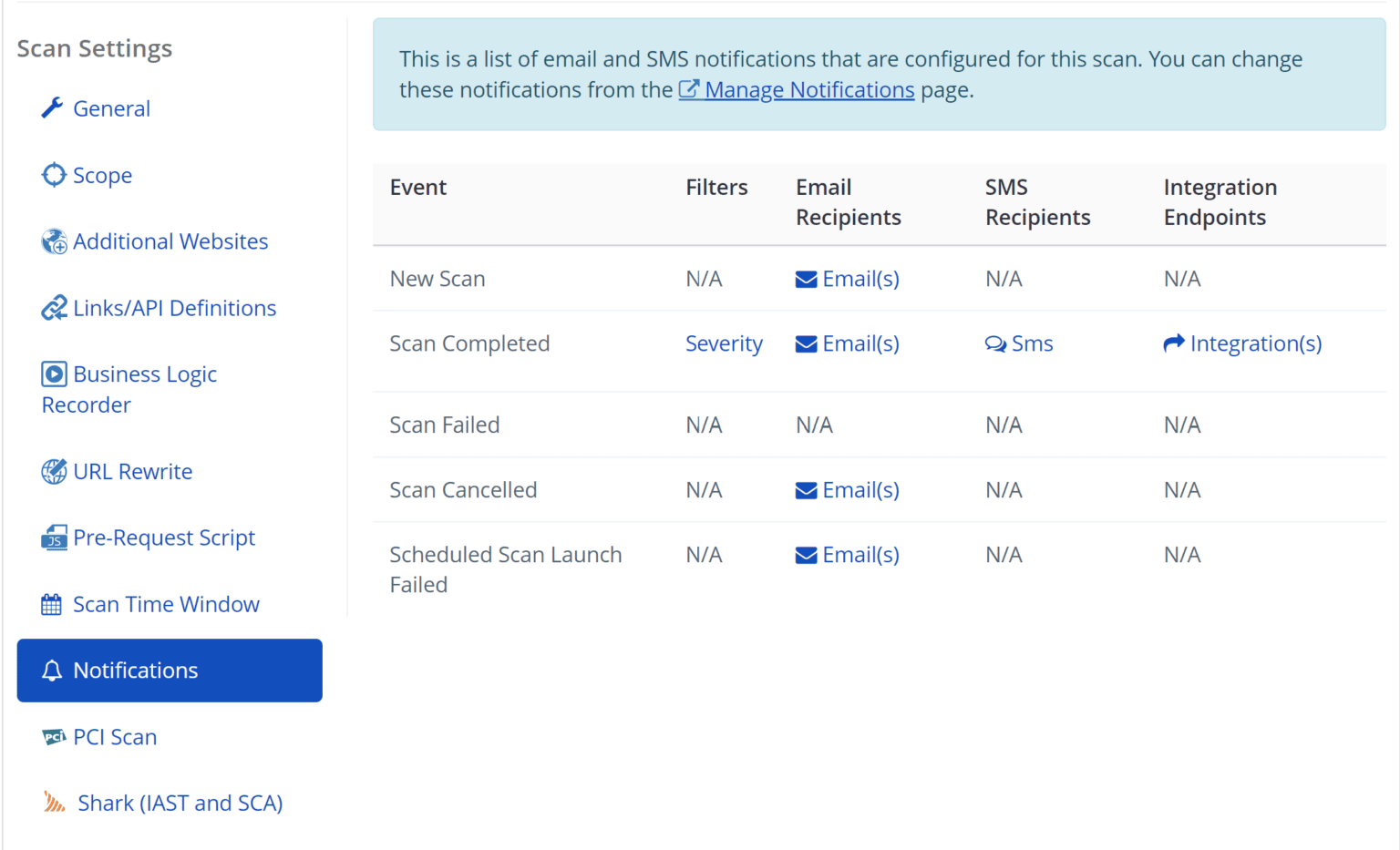Click the General wrench icon
1400x850 pixels.
tap(52, 108)
